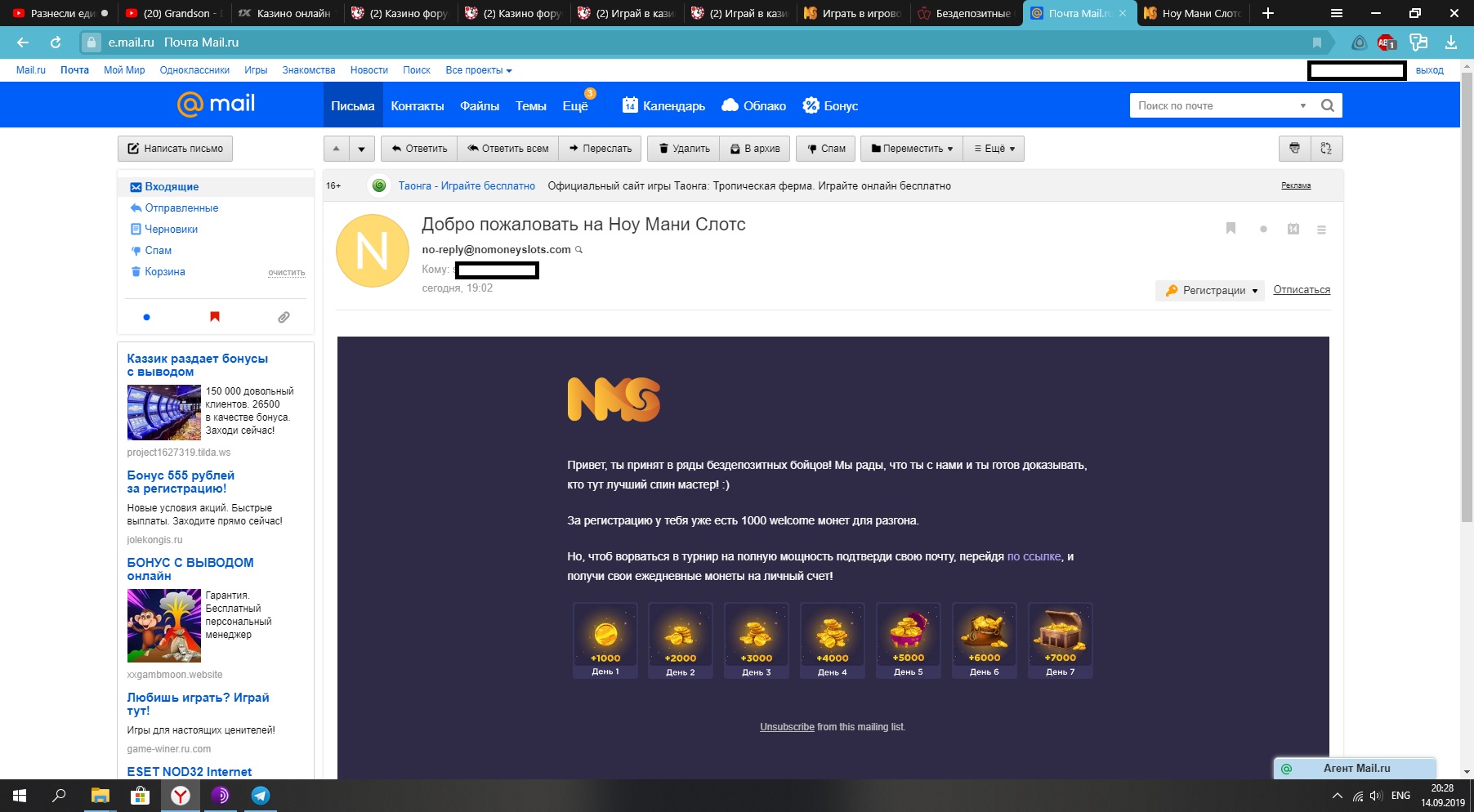Open the Переместить dropdown
Image resolution: width=1474 pixels, height=812 pixels.
coord(912,149)
